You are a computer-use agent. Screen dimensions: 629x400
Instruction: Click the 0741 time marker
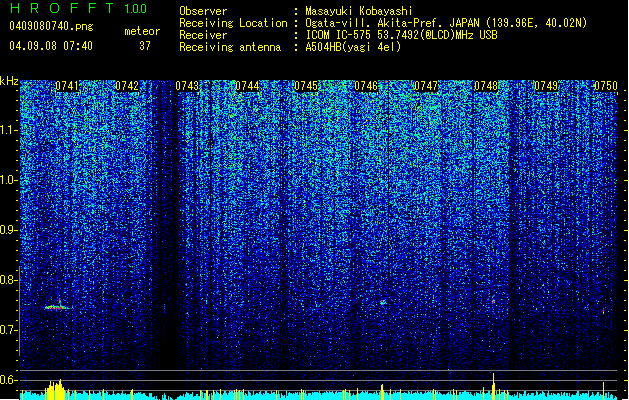[x=67, y=86]
